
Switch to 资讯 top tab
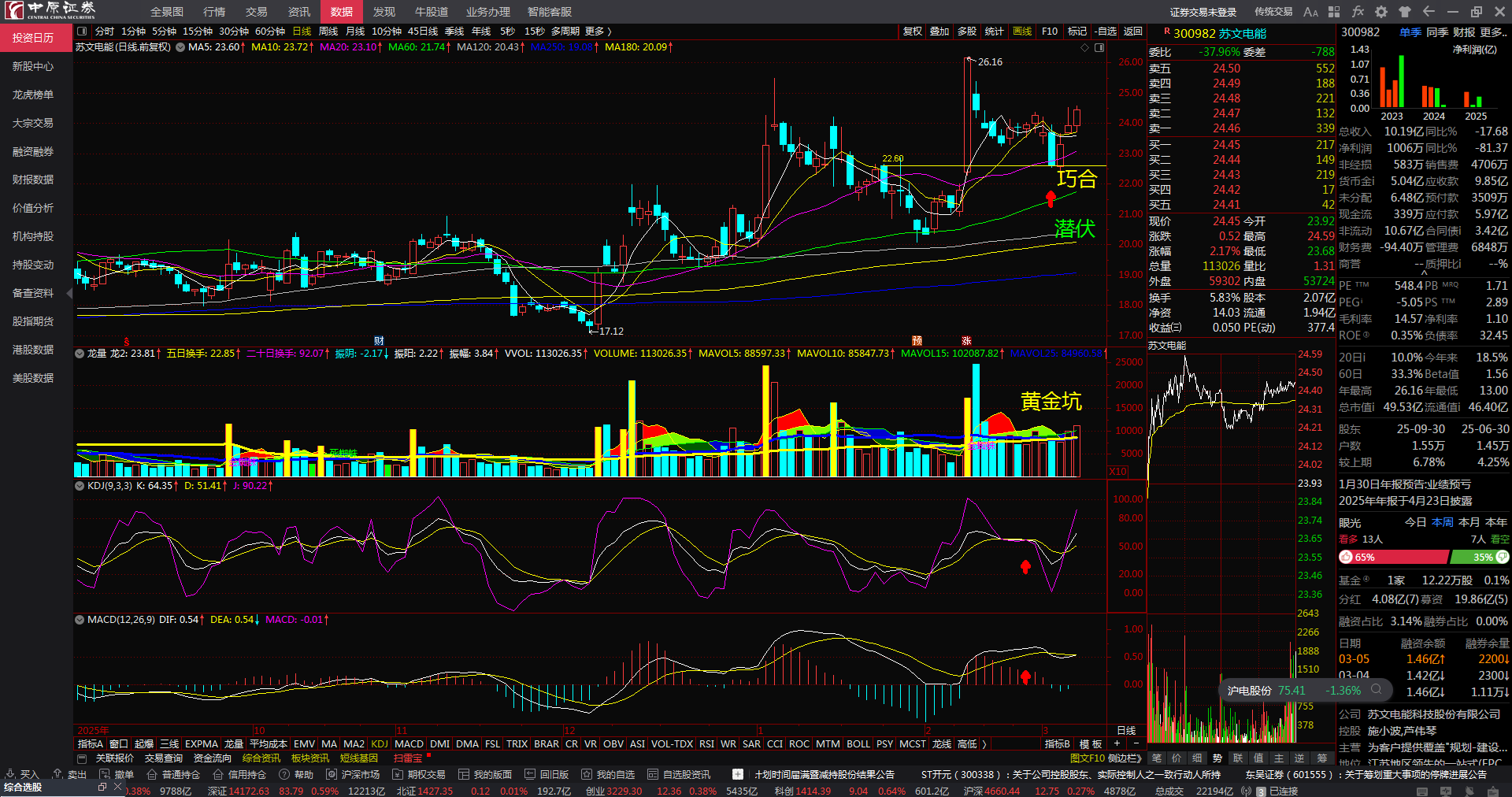point(299,12)
